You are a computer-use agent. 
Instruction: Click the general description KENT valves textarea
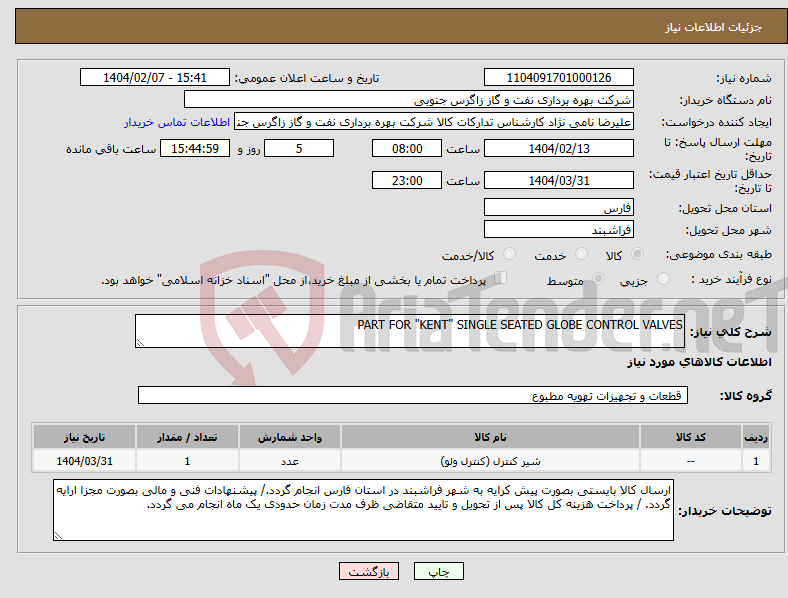coord(410,331)
